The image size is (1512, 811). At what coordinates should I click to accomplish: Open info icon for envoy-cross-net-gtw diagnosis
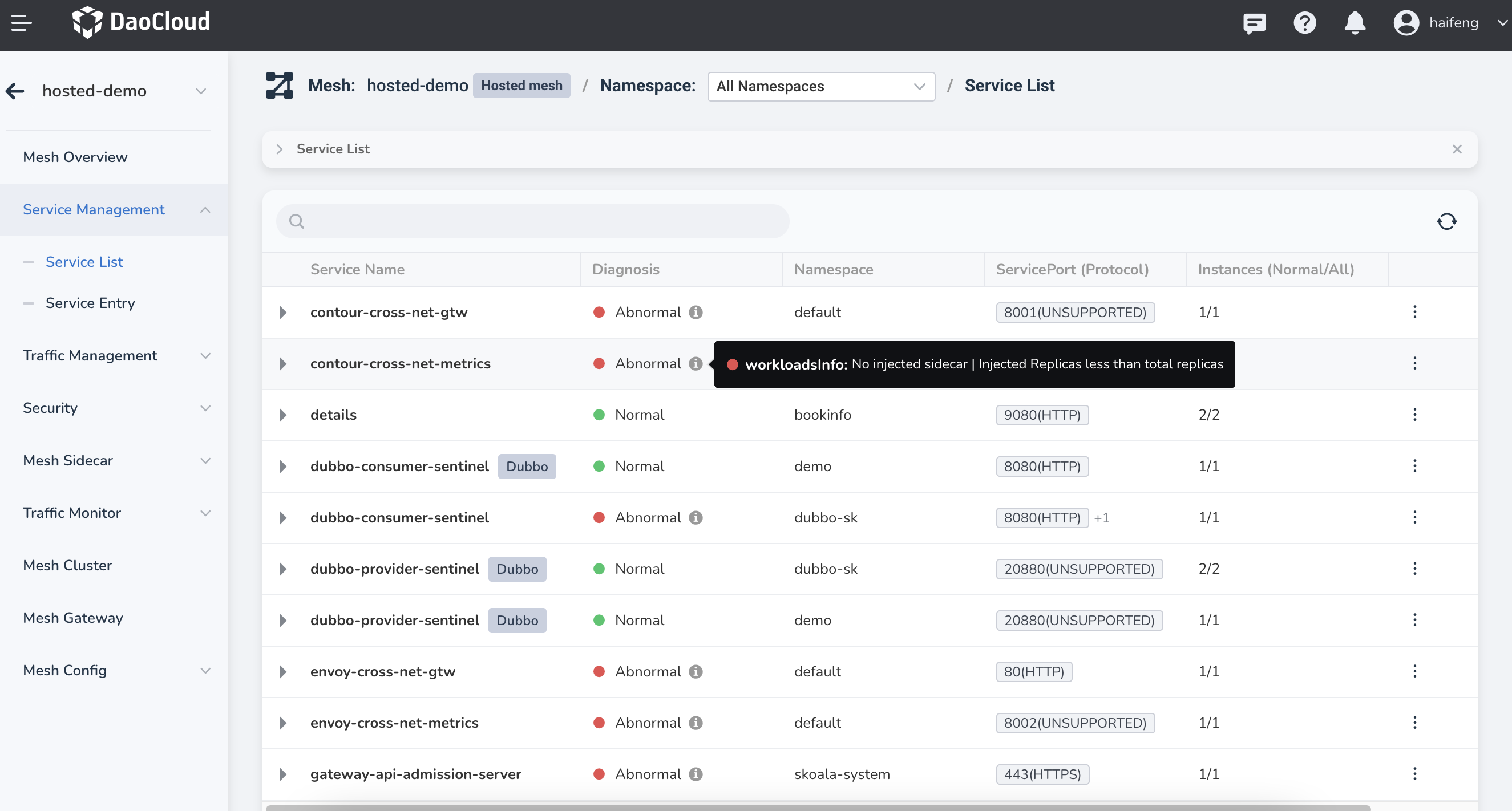pyautogui.click(x=696, y=671)
